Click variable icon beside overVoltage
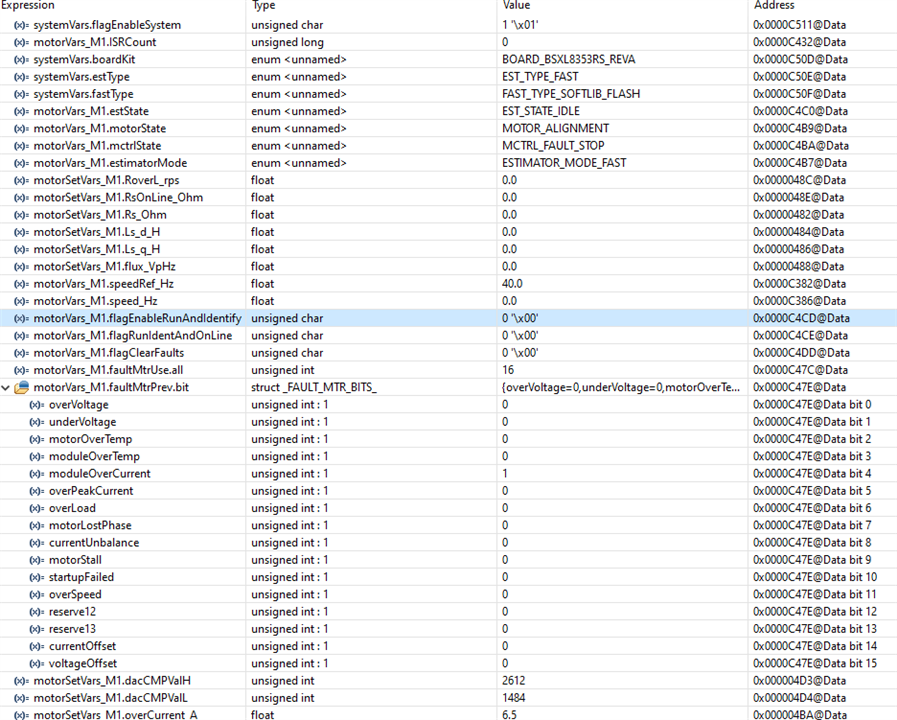 37,405
